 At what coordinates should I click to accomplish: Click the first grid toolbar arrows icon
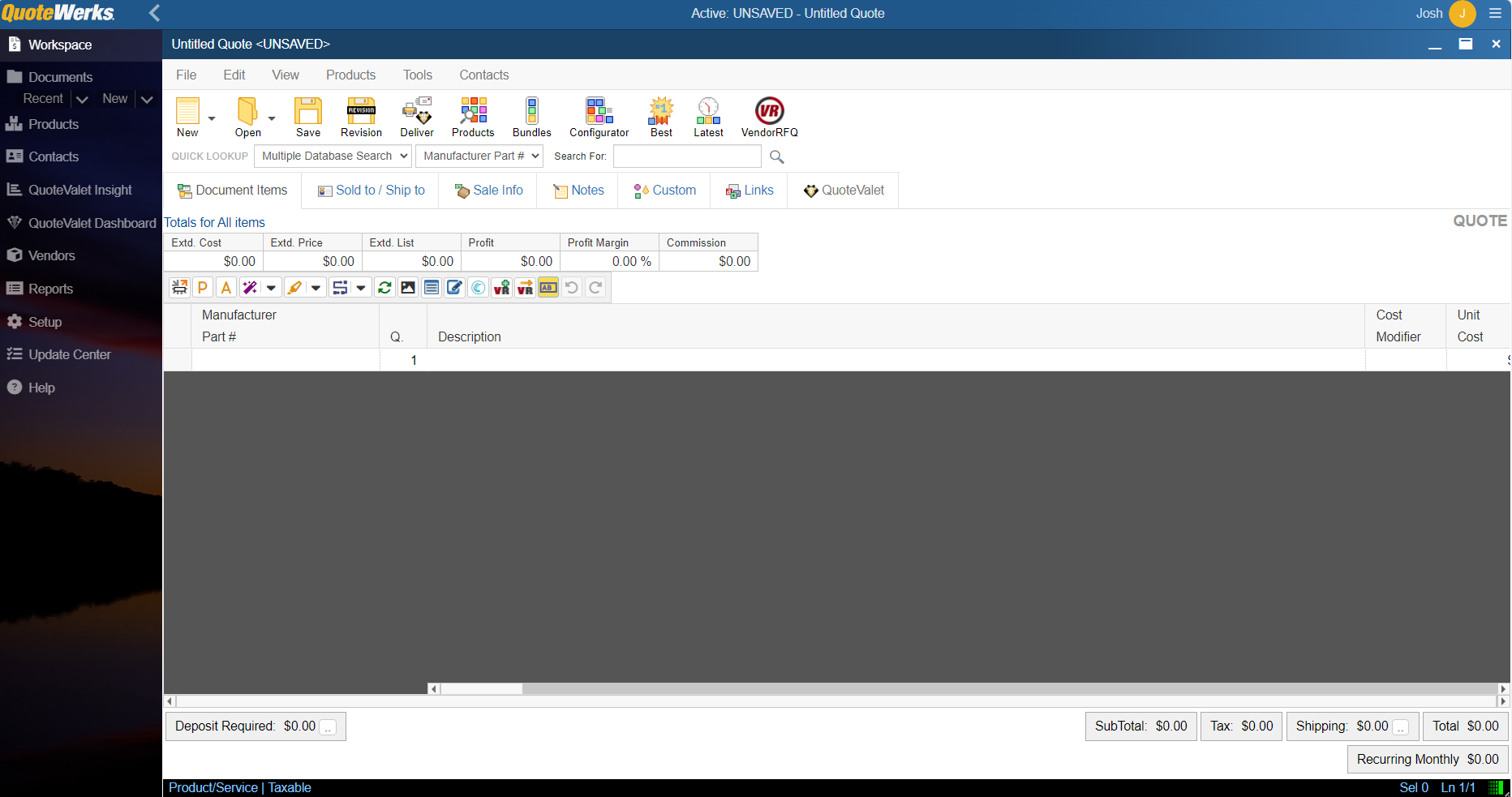(x=179, y=288)
